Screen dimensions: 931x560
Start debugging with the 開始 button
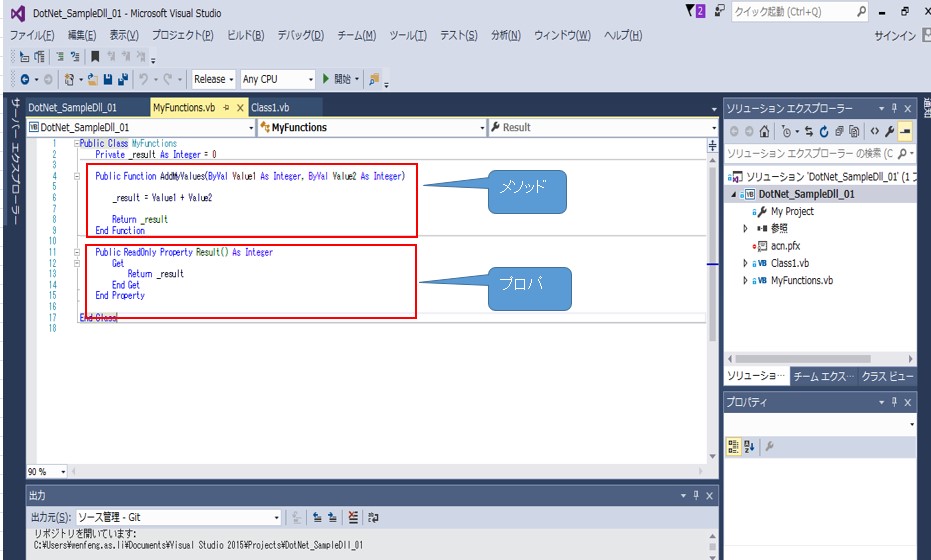pos(341,79)
